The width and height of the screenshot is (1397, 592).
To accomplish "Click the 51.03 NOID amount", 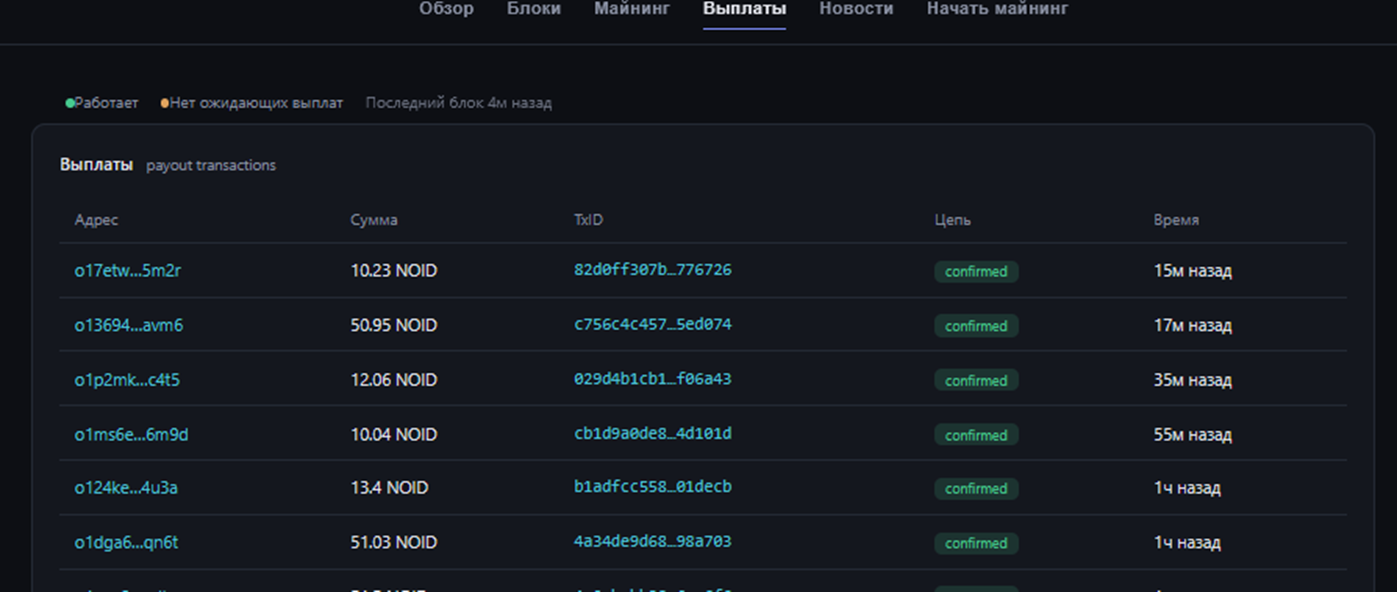I will [x=394, y=543].
